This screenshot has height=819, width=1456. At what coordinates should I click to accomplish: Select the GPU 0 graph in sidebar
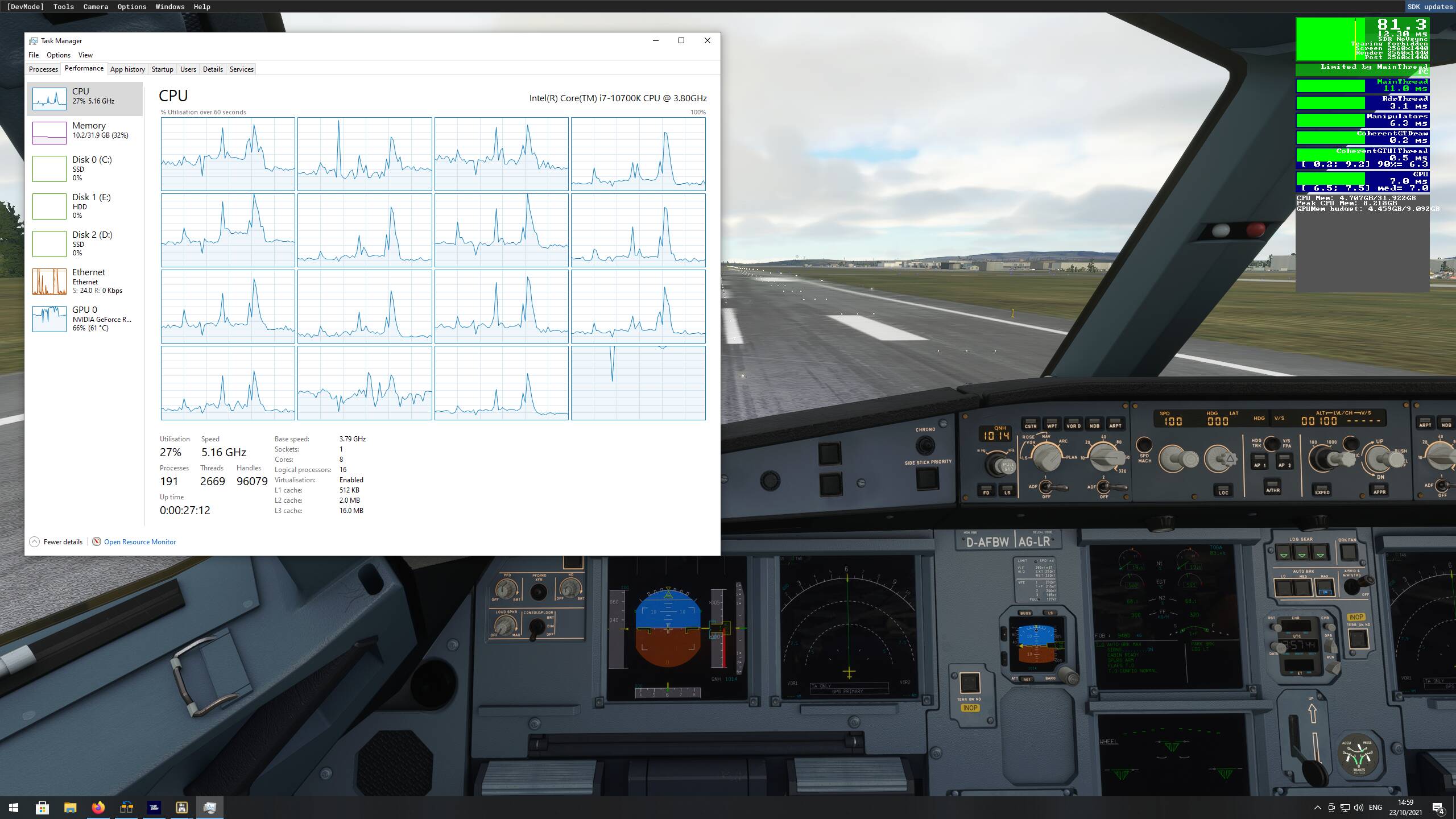(x=49, y=319)
